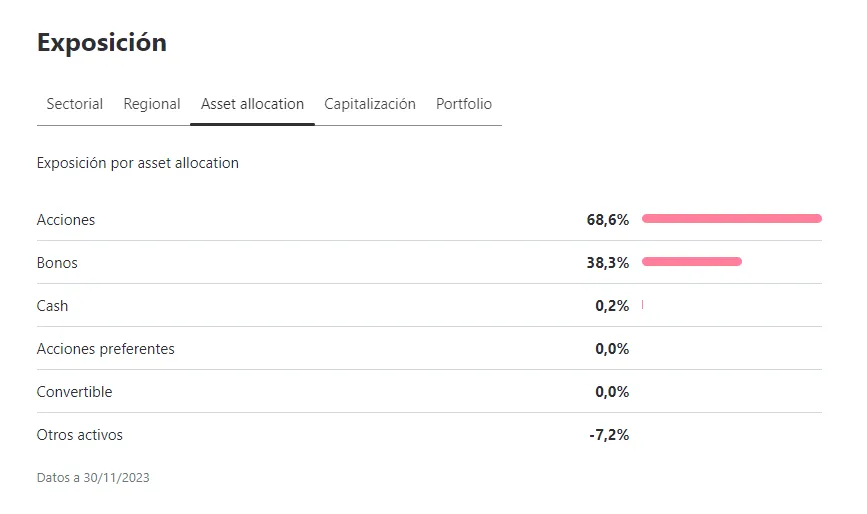Click the -7,2% Otros activos value
Screen dimensions: 867x514
tap(609, 435)
